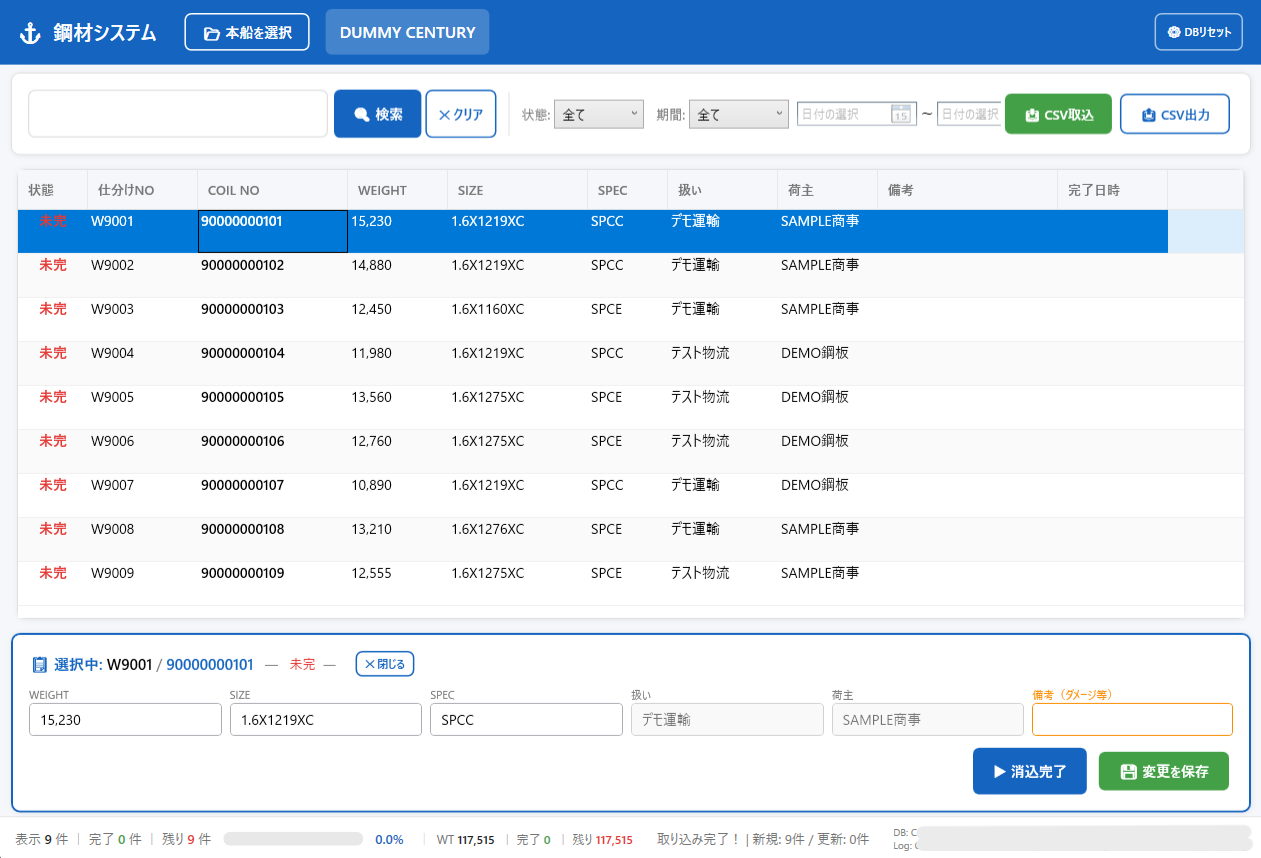Open the 期間 period dropdown
Viewport: 1261px width, 858px height.
739,114
